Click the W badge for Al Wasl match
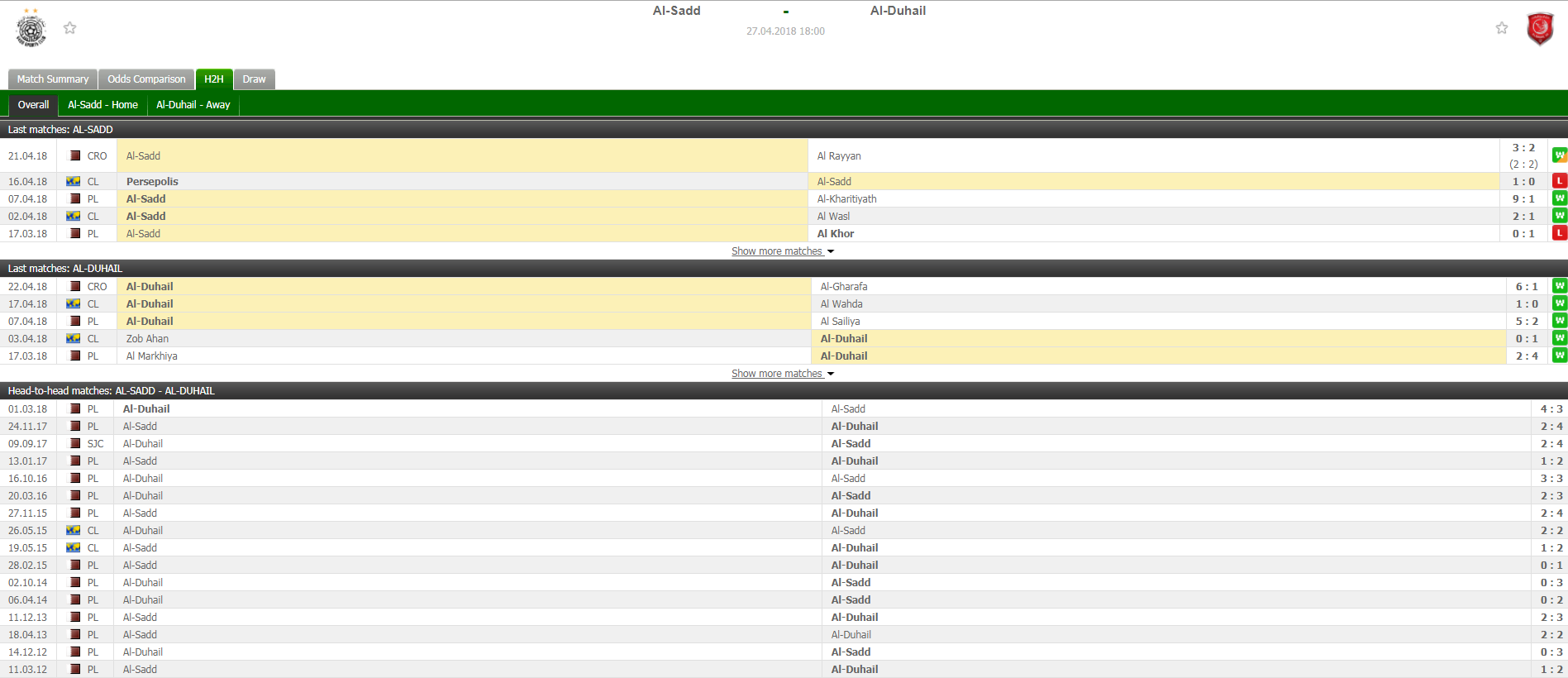 [1560, 216]
